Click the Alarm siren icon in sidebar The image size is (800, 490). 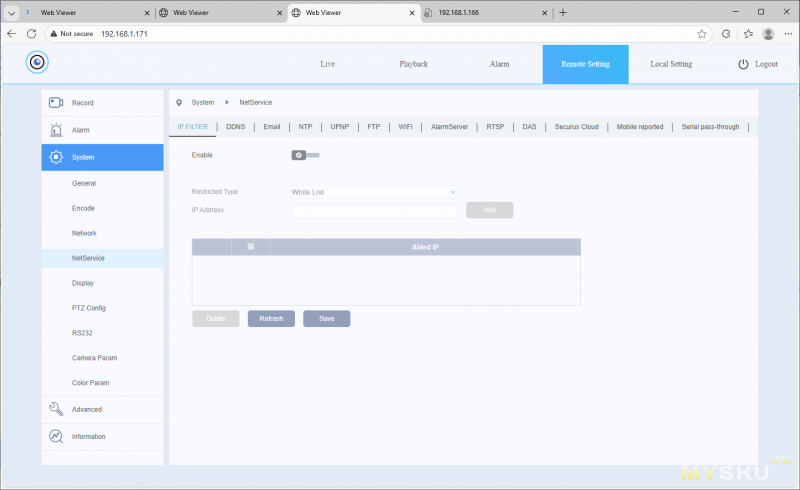(x=56, y=130)
